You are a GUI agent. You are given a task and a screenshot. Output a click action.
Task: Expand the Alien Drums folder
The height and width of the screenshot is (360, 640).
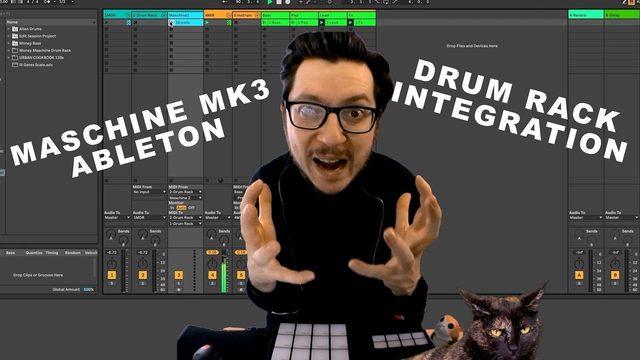point(9,29)
